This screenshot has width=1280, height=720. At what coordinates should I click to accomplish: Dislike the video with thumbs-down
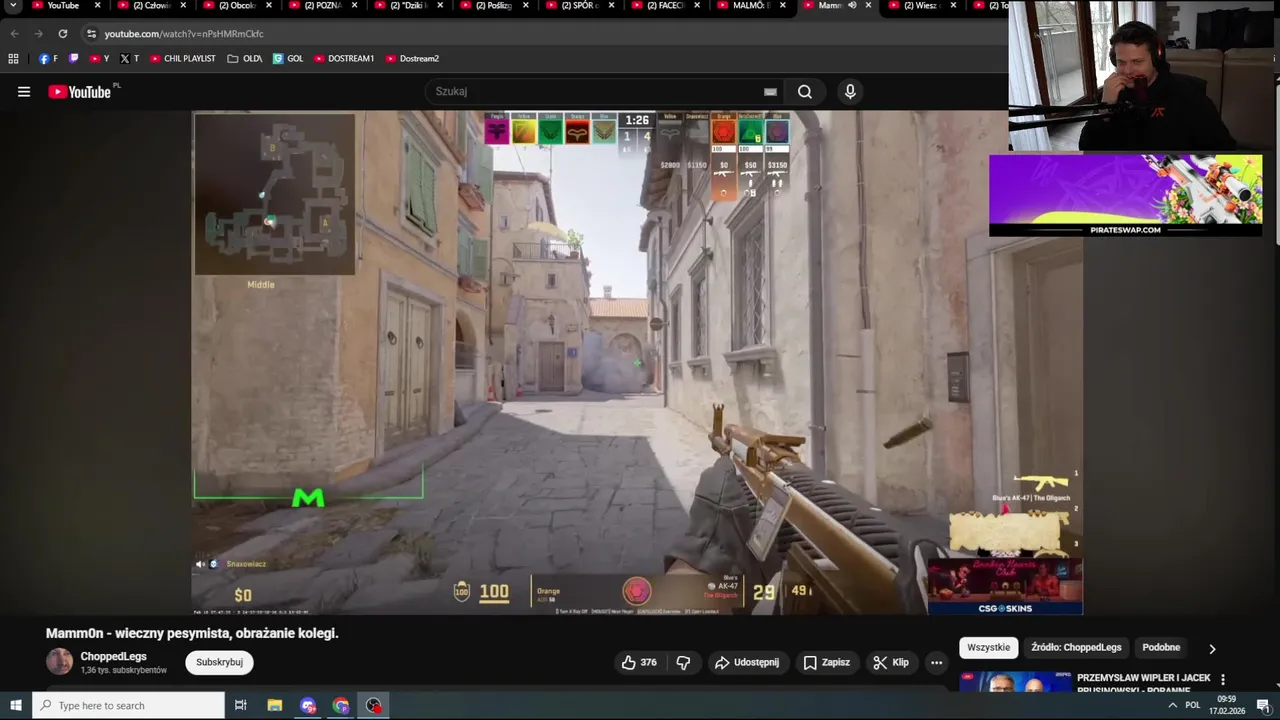pyautogui.click(x=683, y=662)
